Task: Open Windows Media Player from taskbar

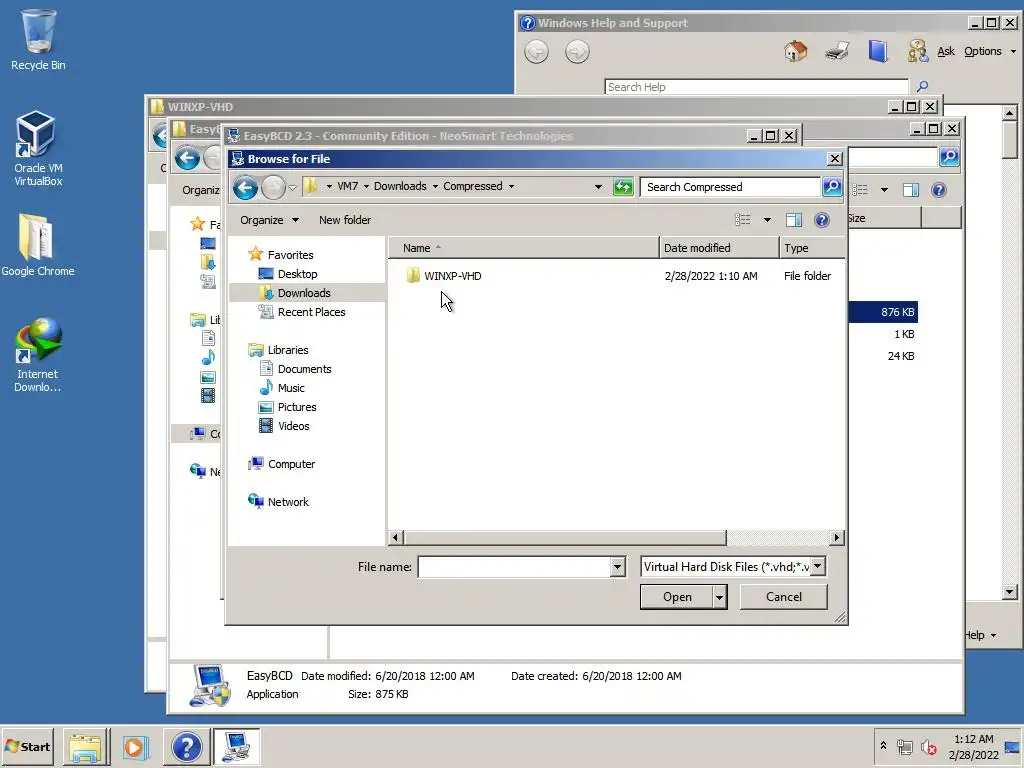Action: 136,747
